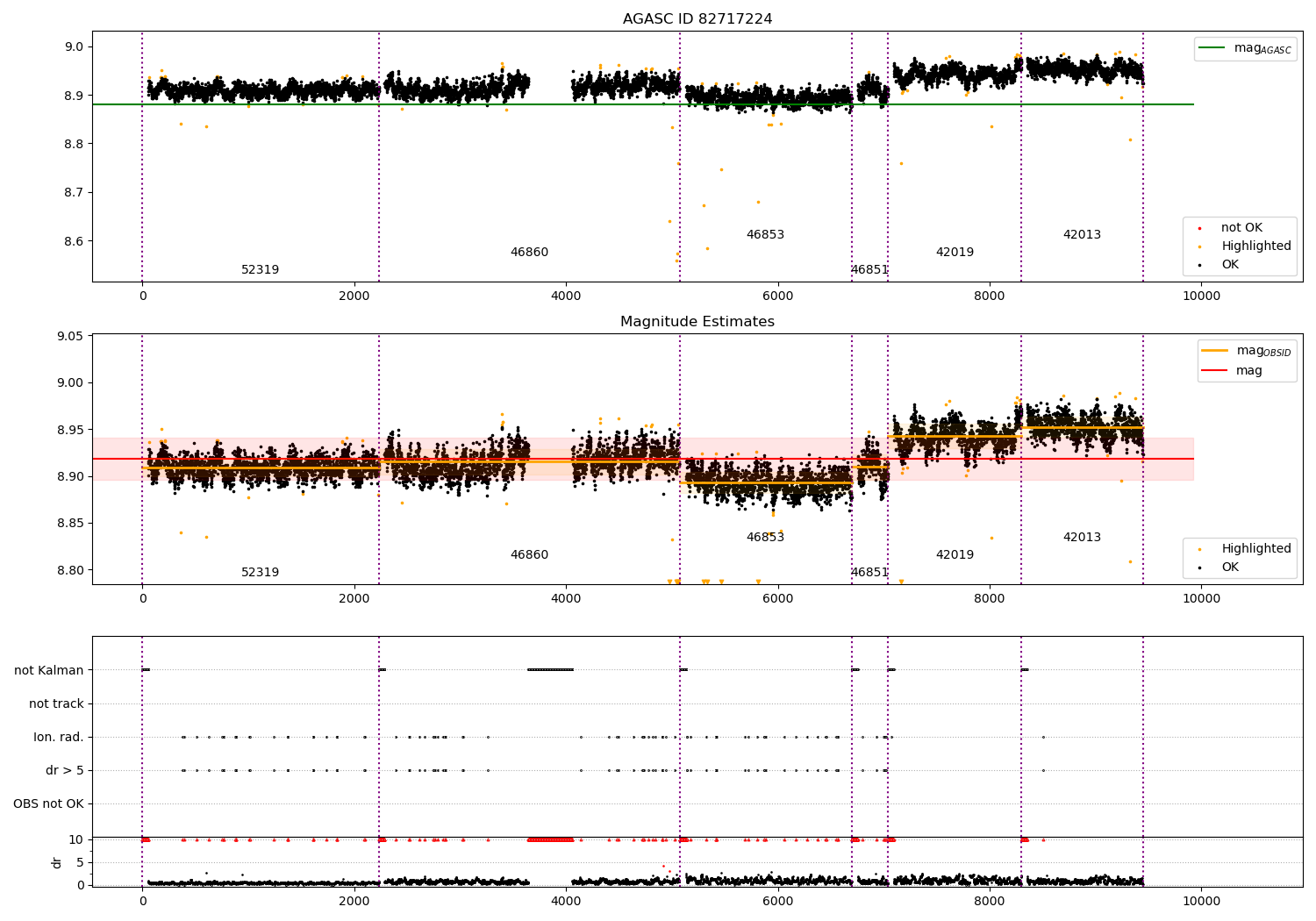Select 'Highlighted' in the Magnitude Estimates legend
This screenshot has width=1316, height=921.
click(x=1255, y=548)
